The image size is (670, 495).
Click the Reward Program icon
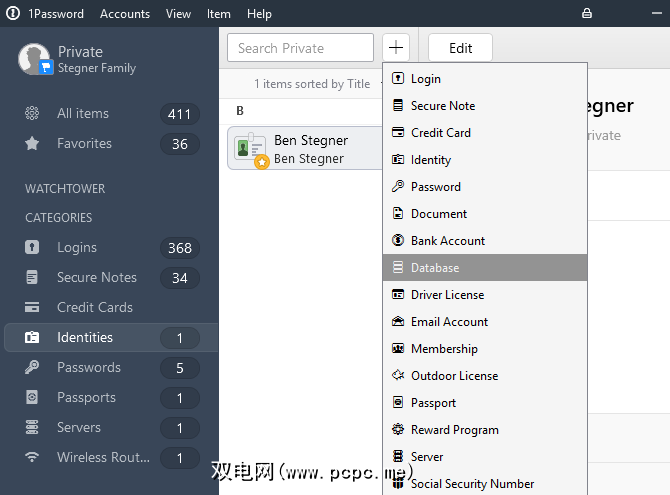coord(398,429)
